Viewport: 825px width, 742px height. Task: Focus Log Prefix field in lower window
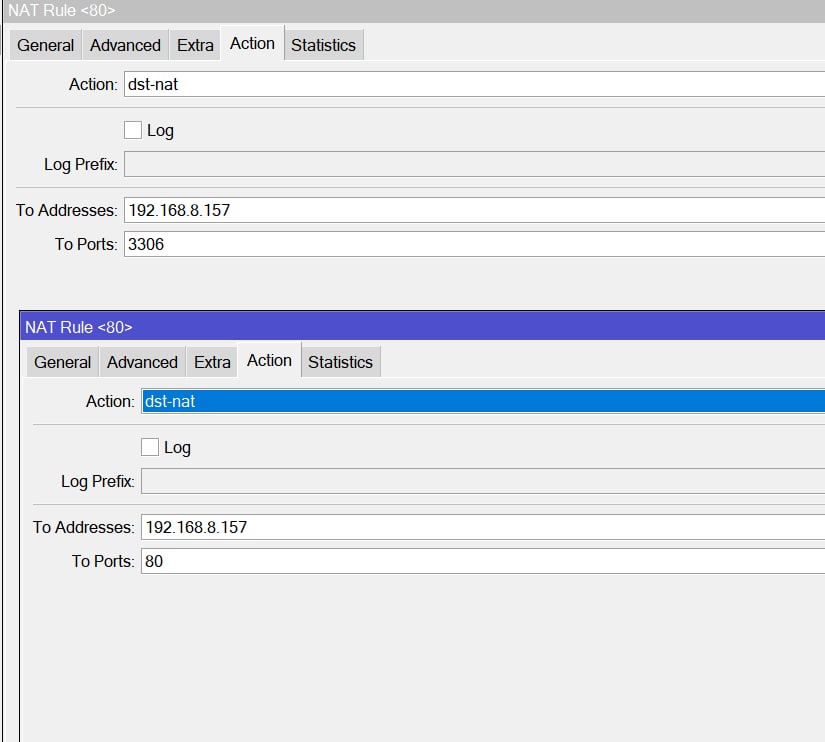[x=483, y=481]
